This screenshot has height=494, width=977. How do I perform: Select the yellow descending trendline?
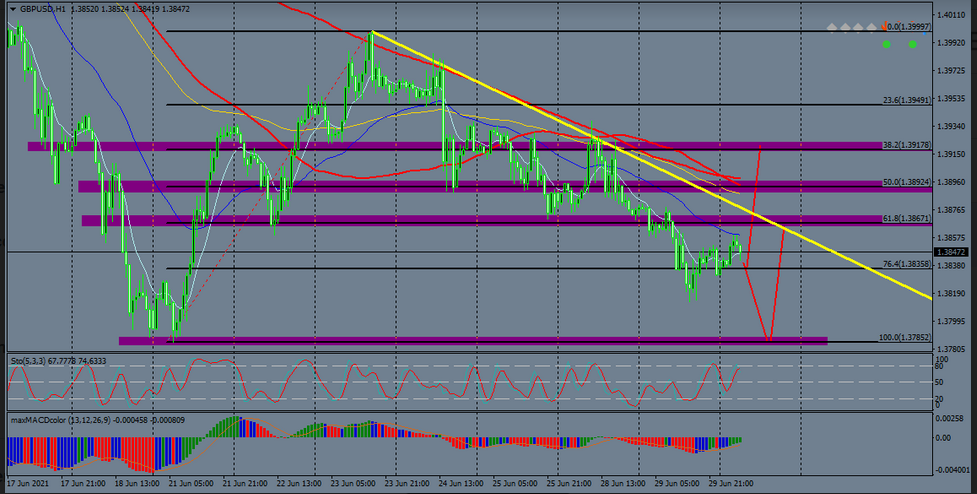coord(600,146)
